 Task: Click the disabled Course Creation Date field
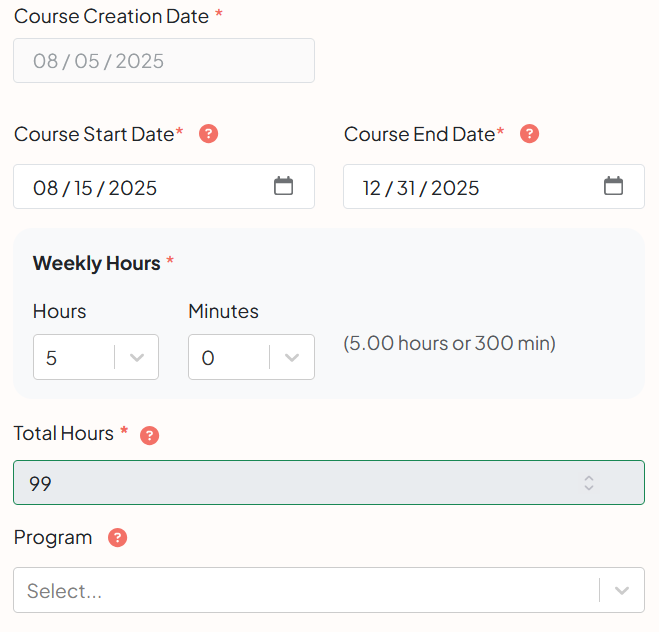(x=164, y=61)
